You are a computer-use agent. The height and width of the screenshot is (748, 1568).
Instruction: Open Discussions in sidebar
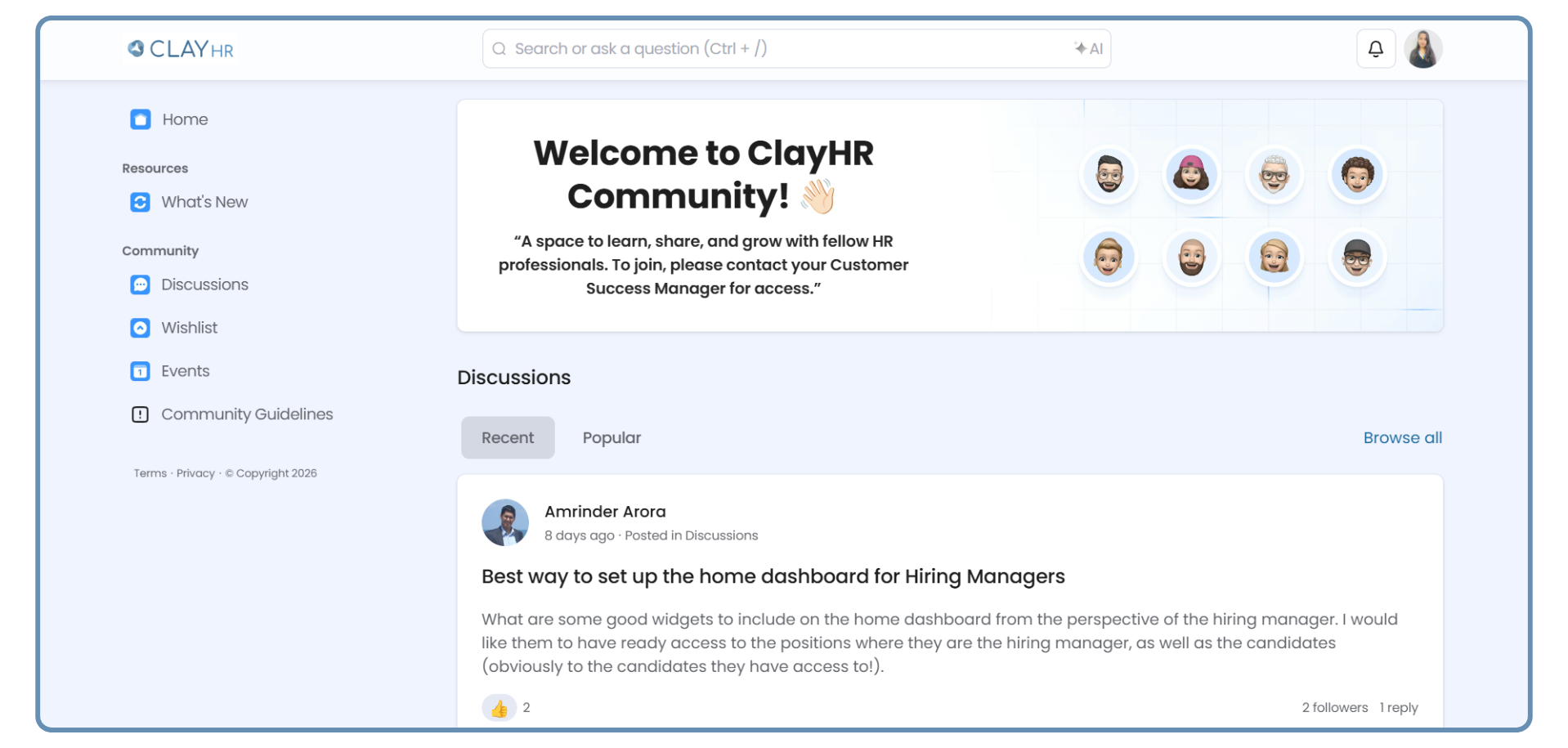pyautogui.click(x=204, y=284)
